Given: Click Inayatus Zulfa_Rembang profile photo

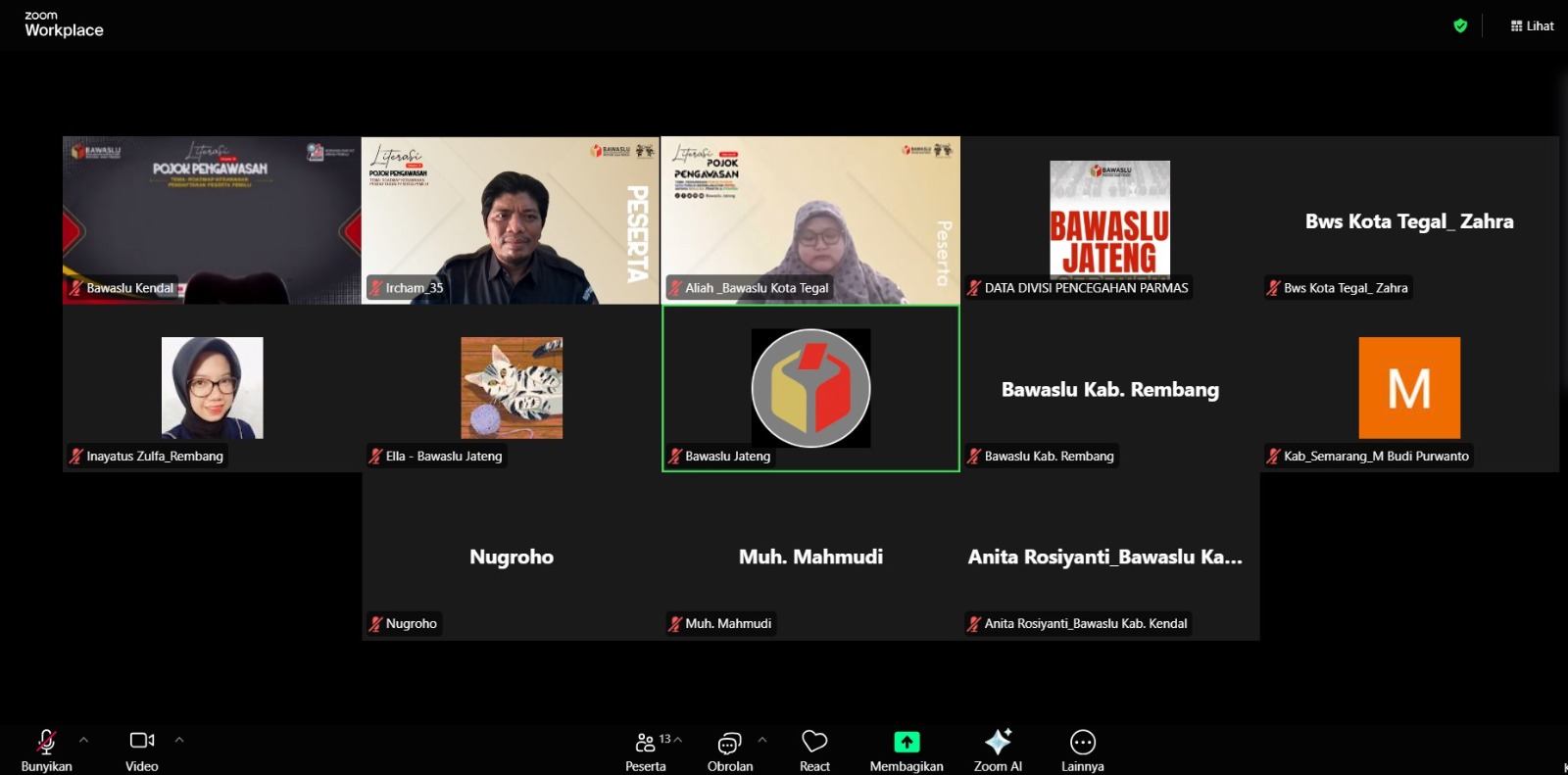Looking at the screenshot, I should 212,388.
